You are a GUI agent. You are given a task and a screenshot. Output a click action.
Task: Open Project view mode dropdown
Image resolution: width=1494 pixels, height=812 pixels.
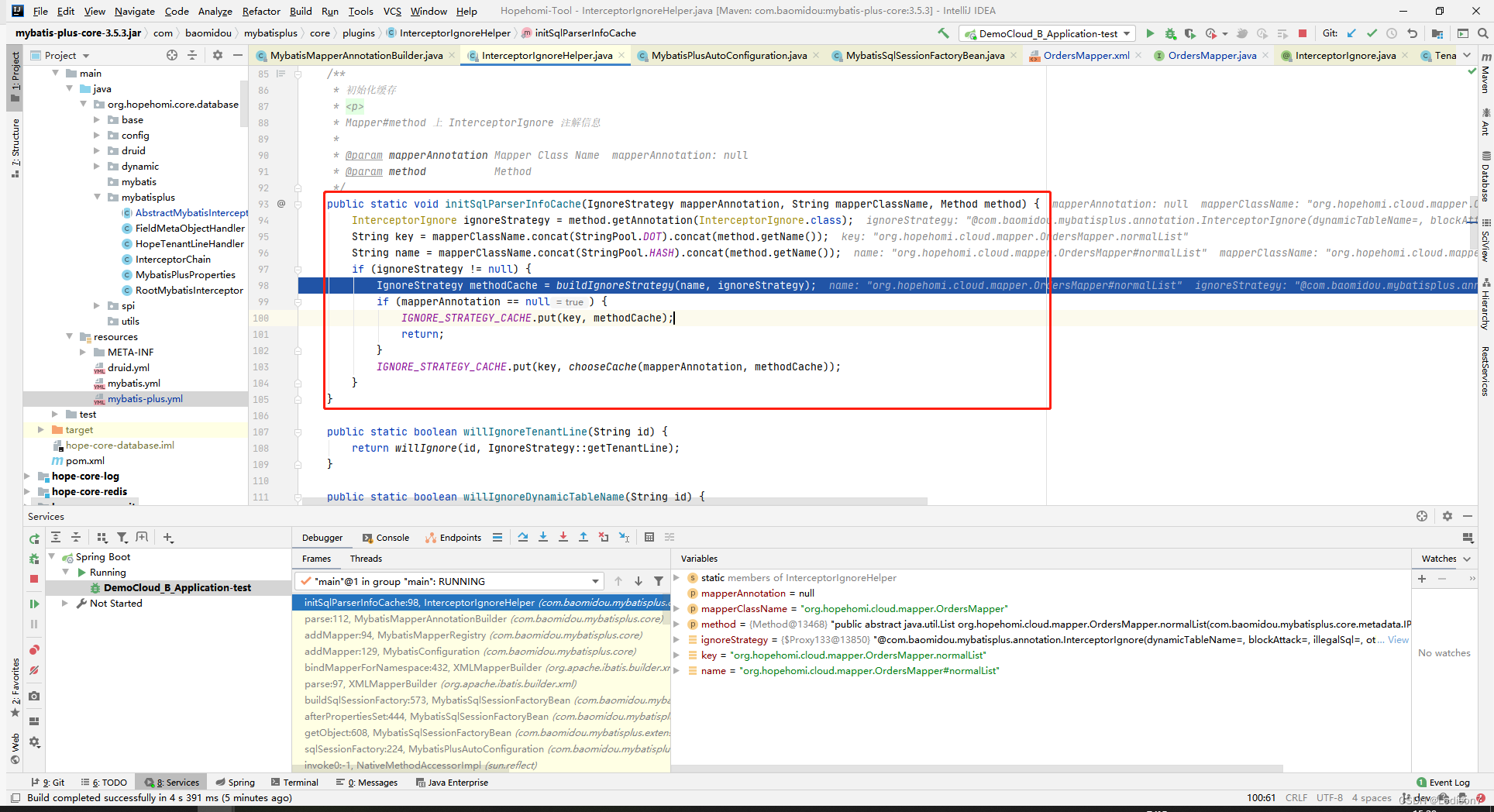click(86, 56)
